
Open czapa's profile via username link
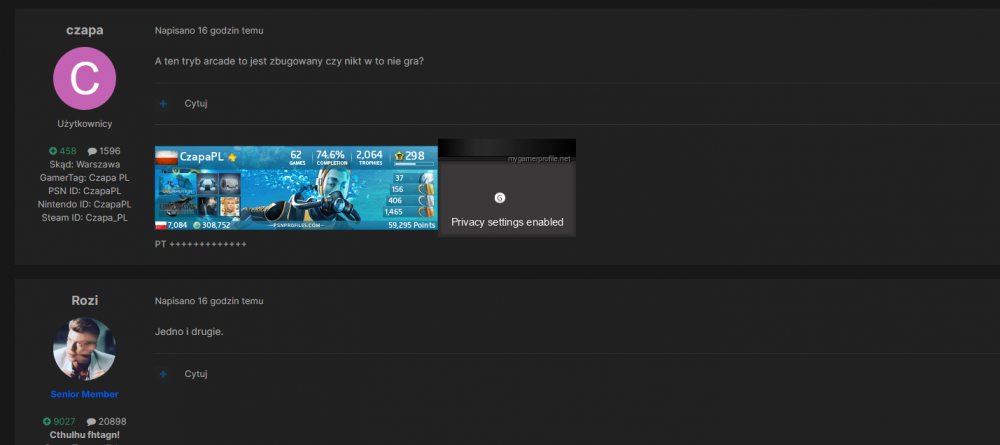(x=84, y=30)
